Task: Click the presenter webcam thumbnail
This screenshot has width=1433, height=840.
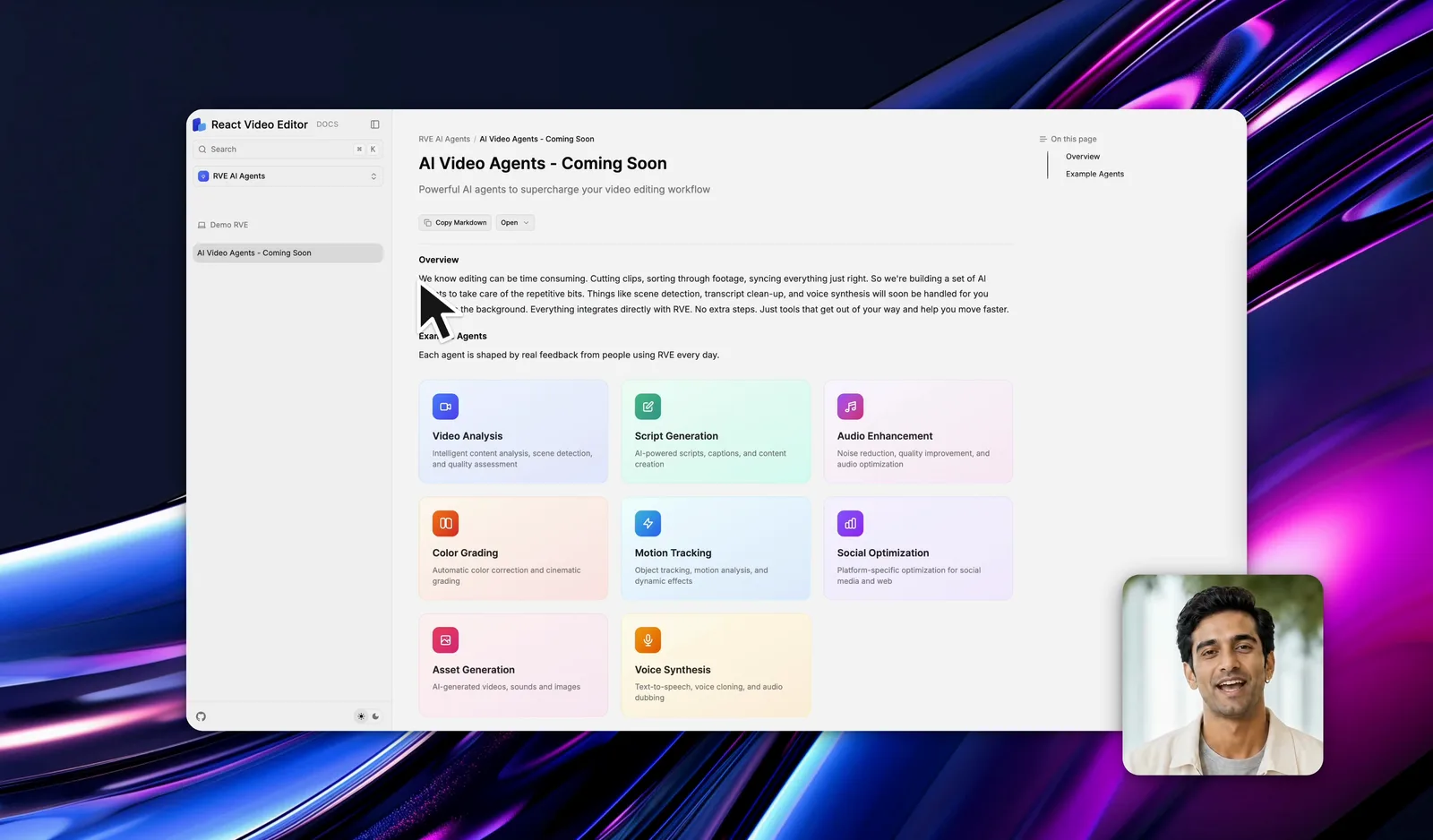Action: [x=1223, y=675]
